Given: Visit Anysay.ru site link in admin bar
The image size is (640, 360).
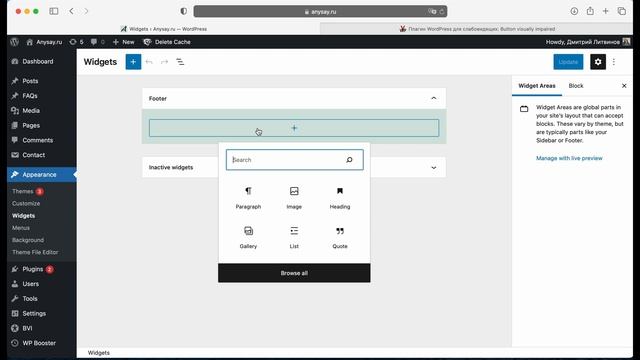Looking at the screenshot, I should [44, 42].
